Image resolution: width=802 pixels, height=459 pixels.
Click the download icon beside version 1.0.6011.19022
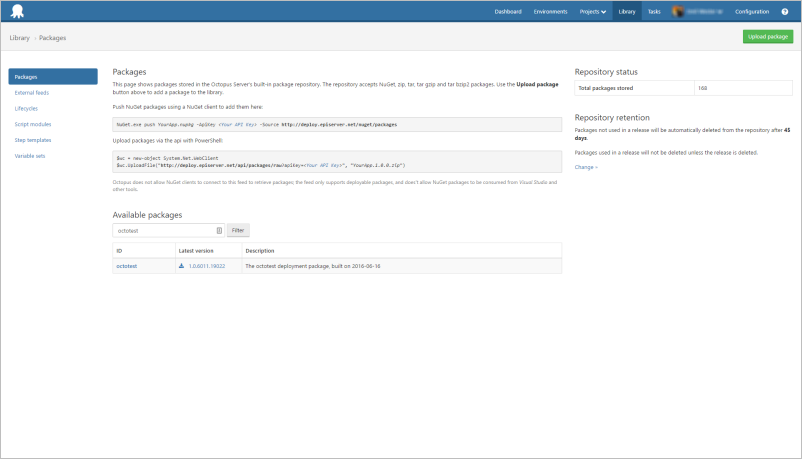click(182, 266)
